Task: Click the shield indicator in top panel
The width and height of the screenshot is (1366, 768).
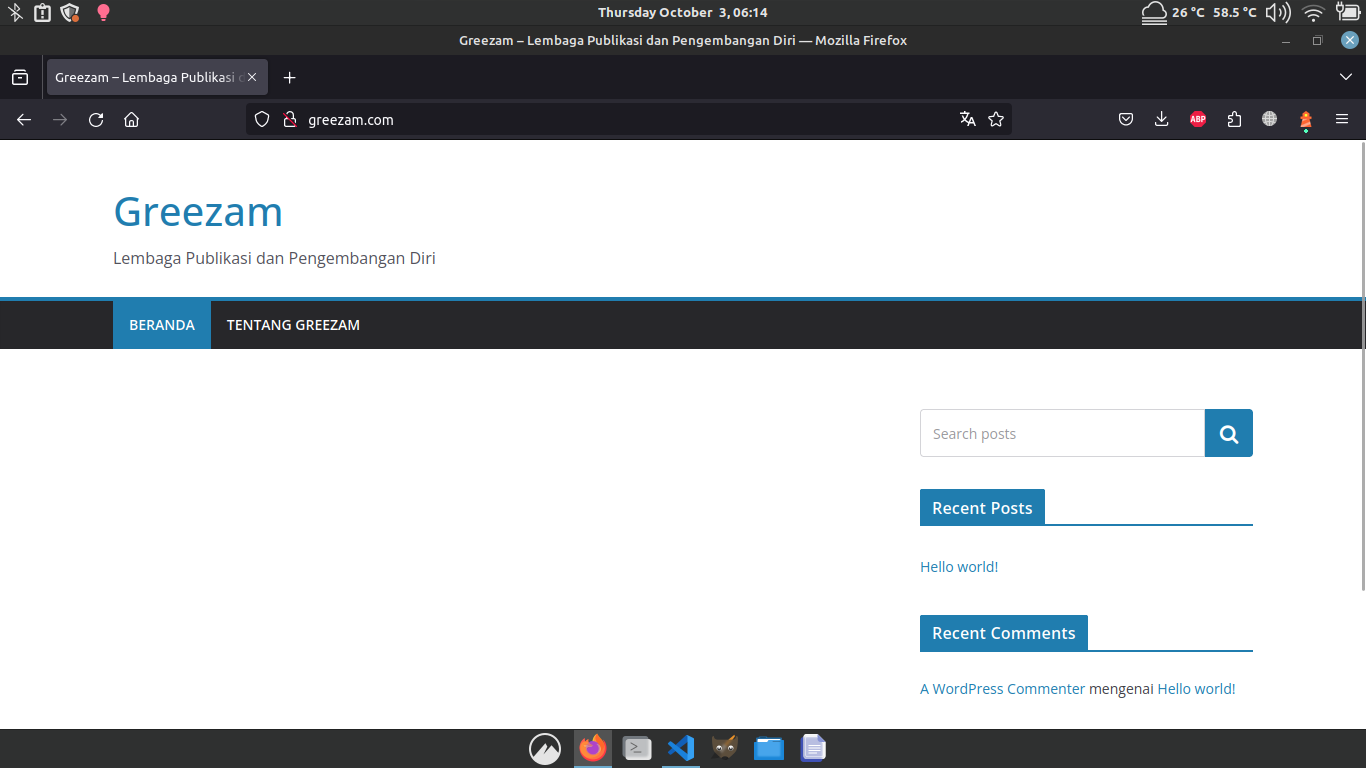Action: [70, 13]
